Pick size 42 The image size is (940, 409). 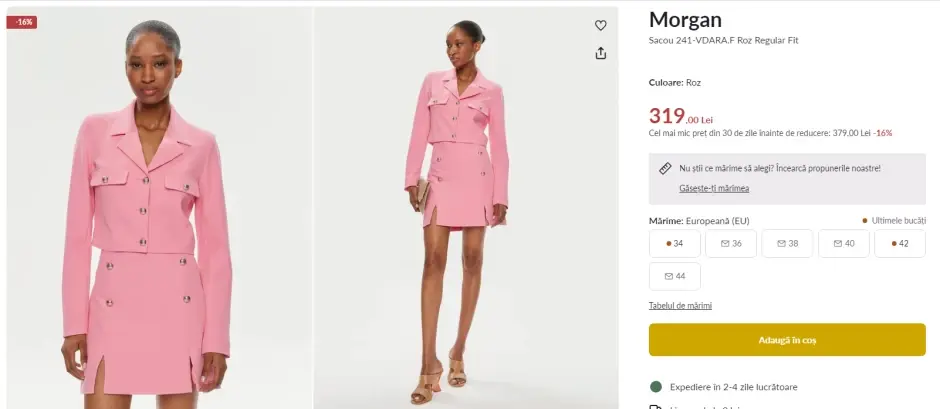900,244
